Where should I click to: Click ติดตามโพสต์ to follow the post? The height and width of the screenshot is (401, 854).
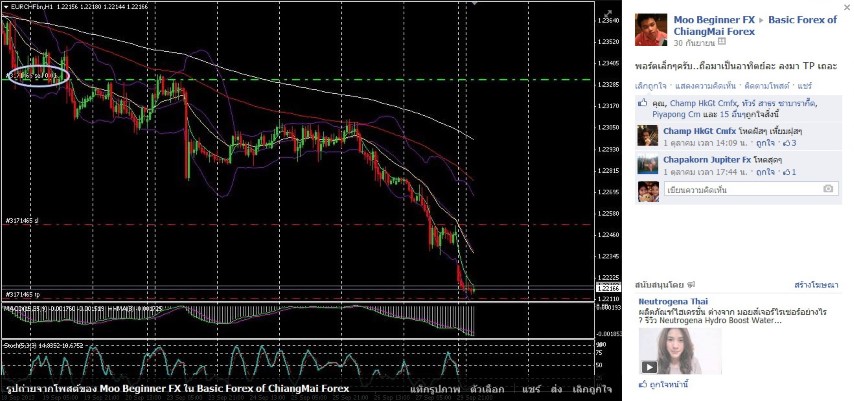point(766,86)
